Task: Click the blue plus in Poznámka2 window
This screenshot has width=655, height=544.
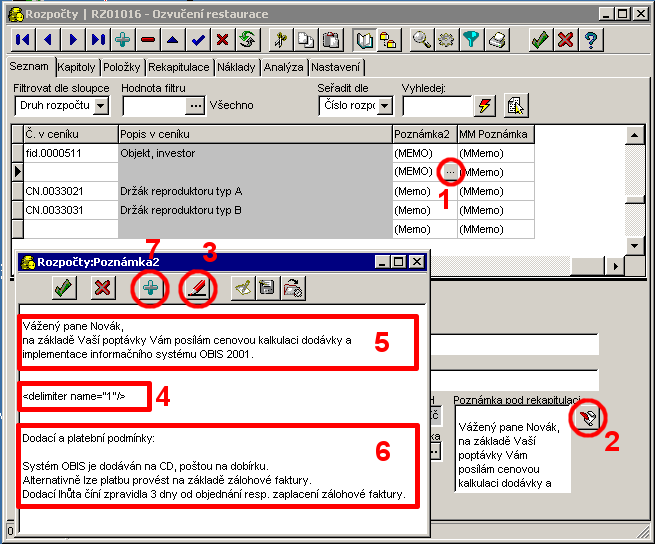Action: click(x=149, y=288)
